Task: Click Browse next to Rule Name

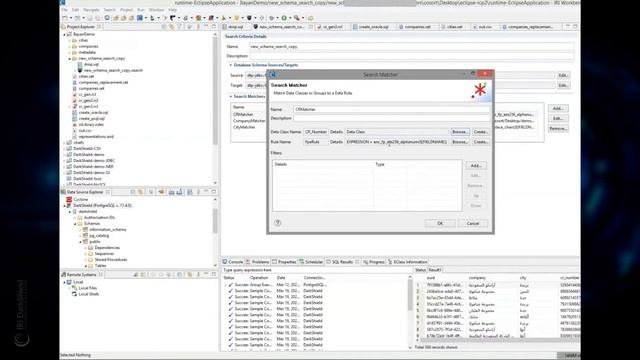Action: (460, 142)
